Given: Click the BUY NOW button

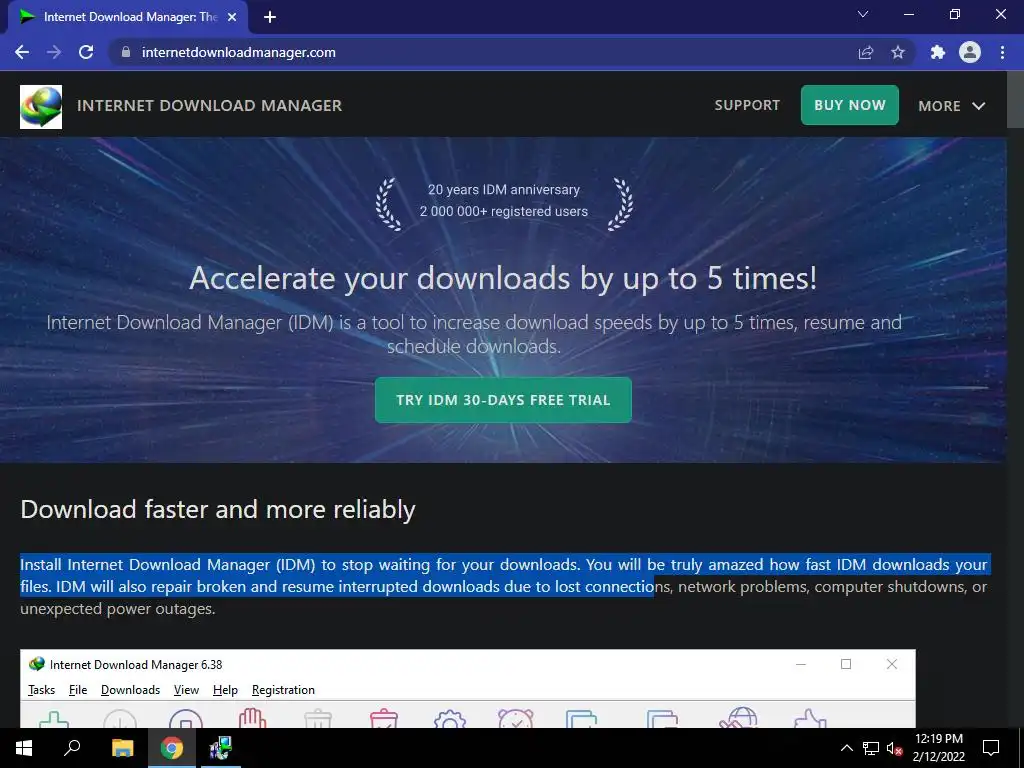Looking at the screenshot, I should coord(850,105).
